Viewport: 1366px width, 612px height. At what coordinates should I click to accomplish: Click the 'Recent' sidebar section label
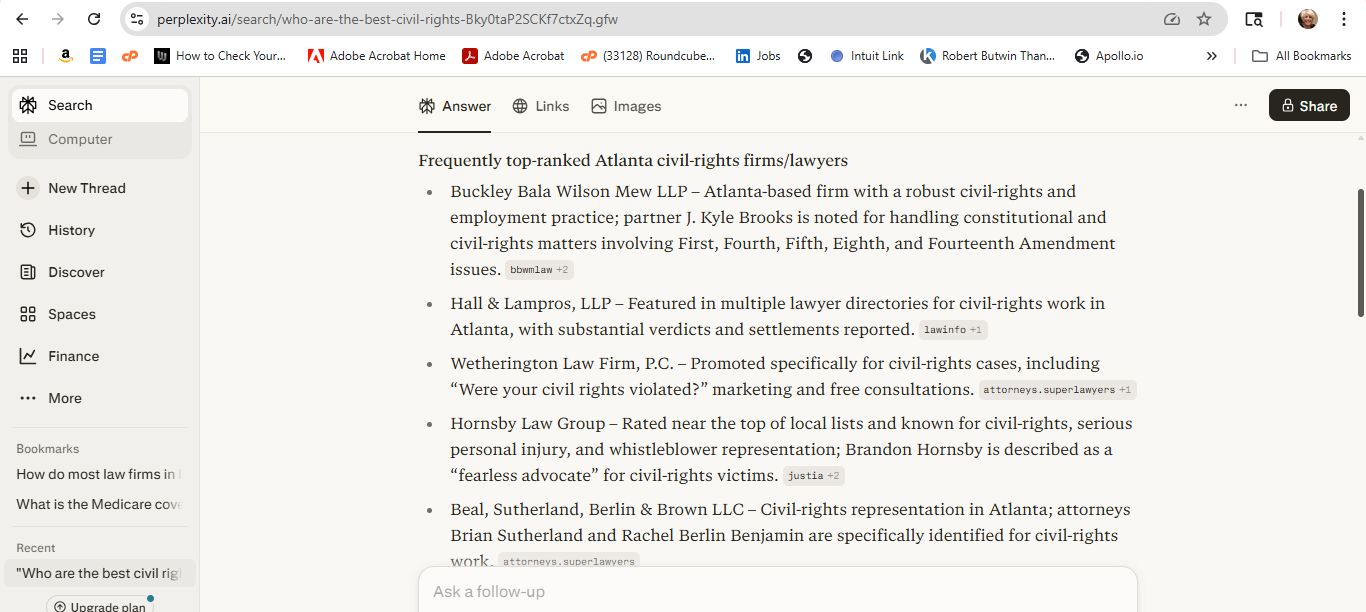36,548
